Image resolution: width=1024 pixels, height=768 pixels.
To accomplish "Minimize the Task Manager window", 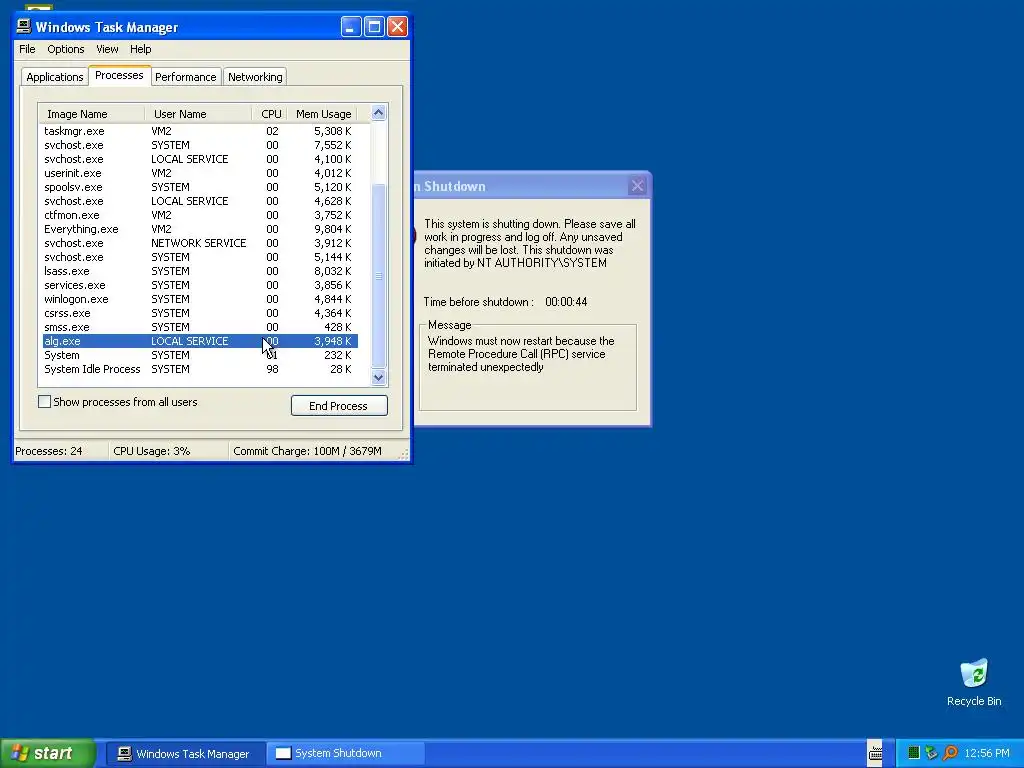I will (351, 27).
